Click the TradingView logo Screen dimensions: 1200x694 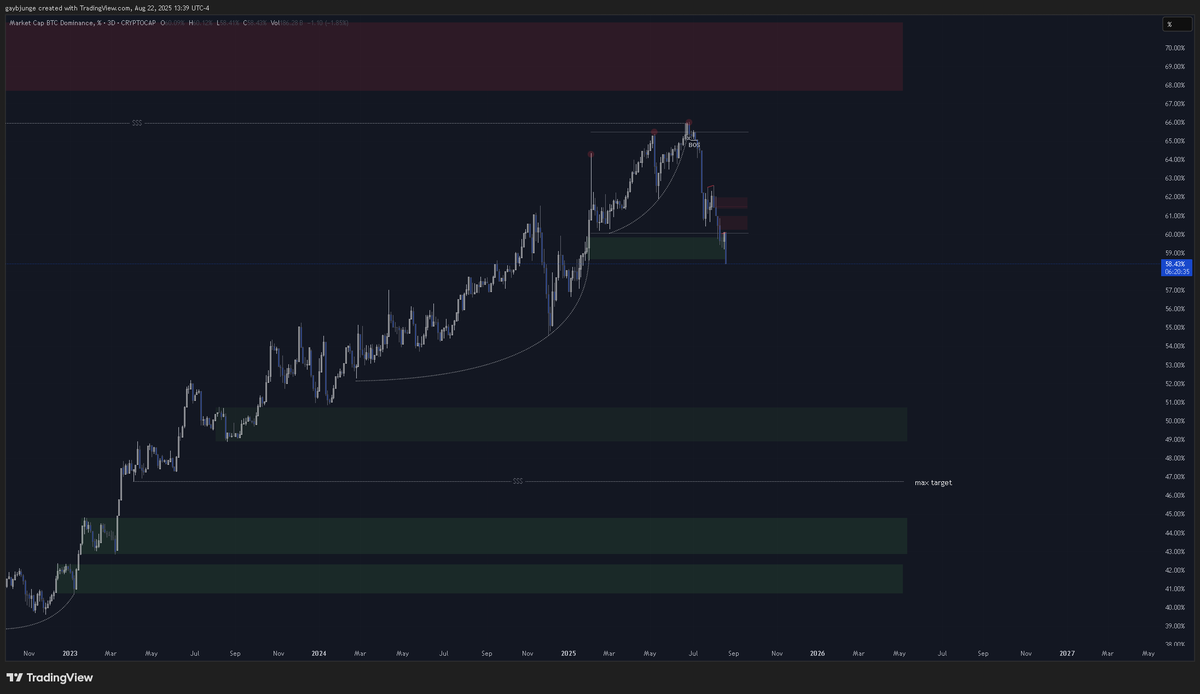click(x=50, y=677)
